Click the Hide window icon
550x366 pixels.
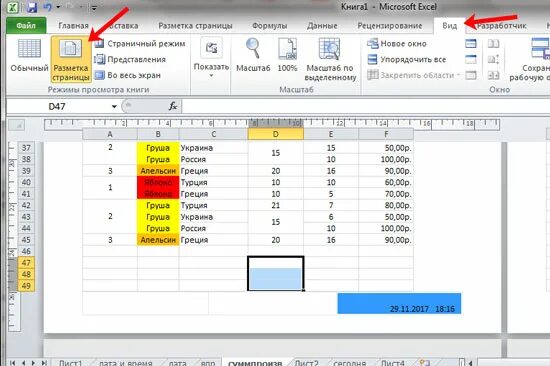[x=471, y=59]
